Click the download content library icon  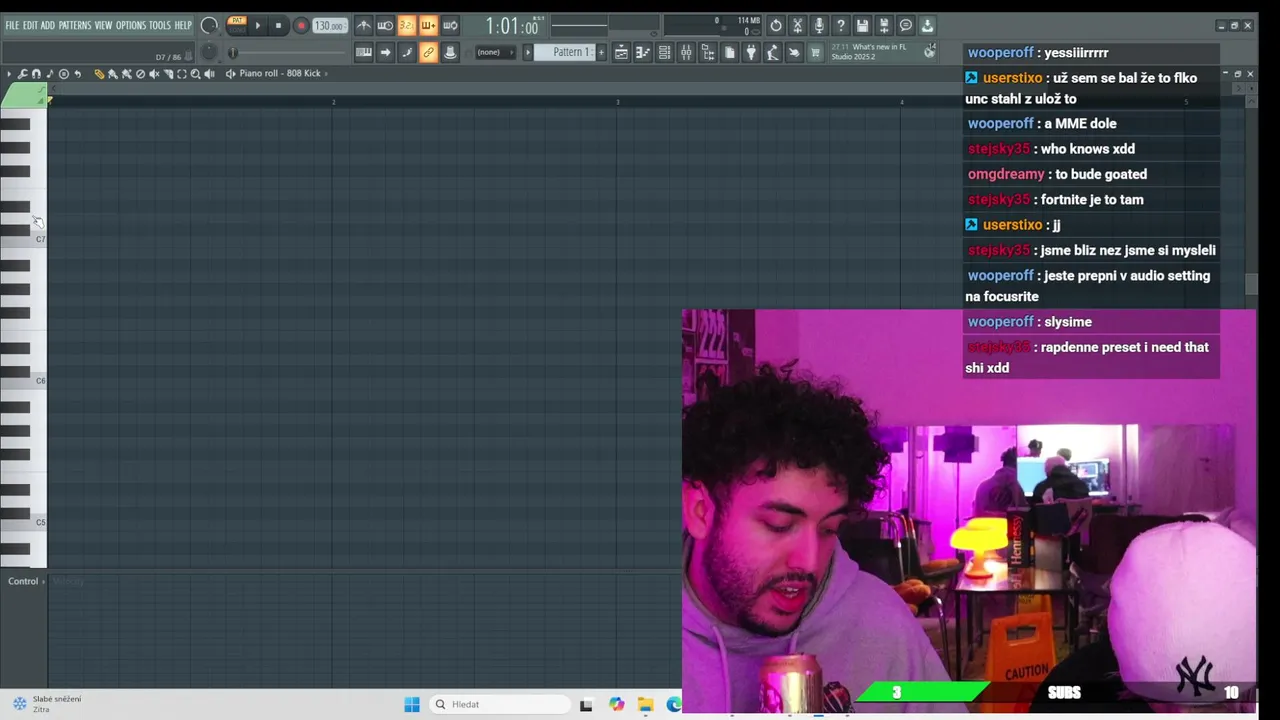[927, 25]
